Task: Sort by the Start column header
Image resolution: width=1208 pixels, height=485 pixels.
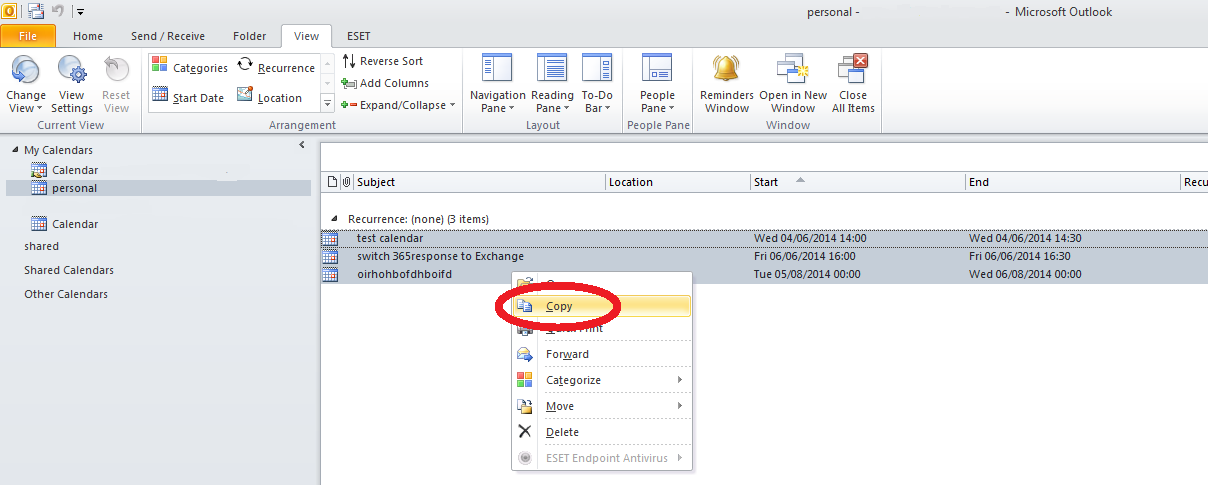Action: coord(858,182)
